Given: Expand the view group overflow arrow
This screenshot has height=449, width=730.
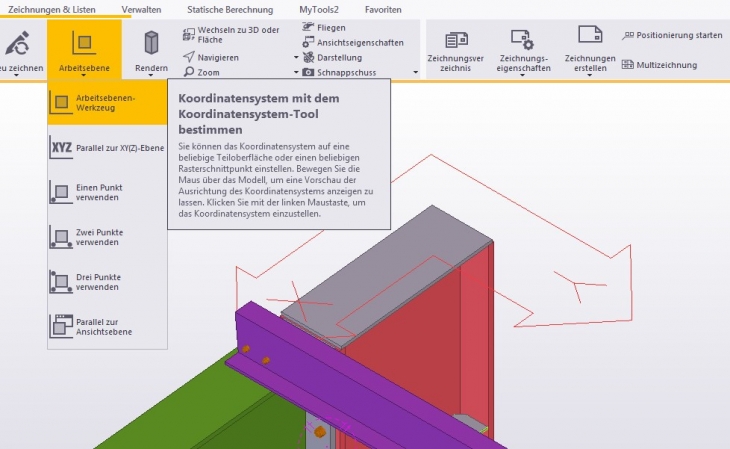Looking at the screenshot, I should (415, 72).
